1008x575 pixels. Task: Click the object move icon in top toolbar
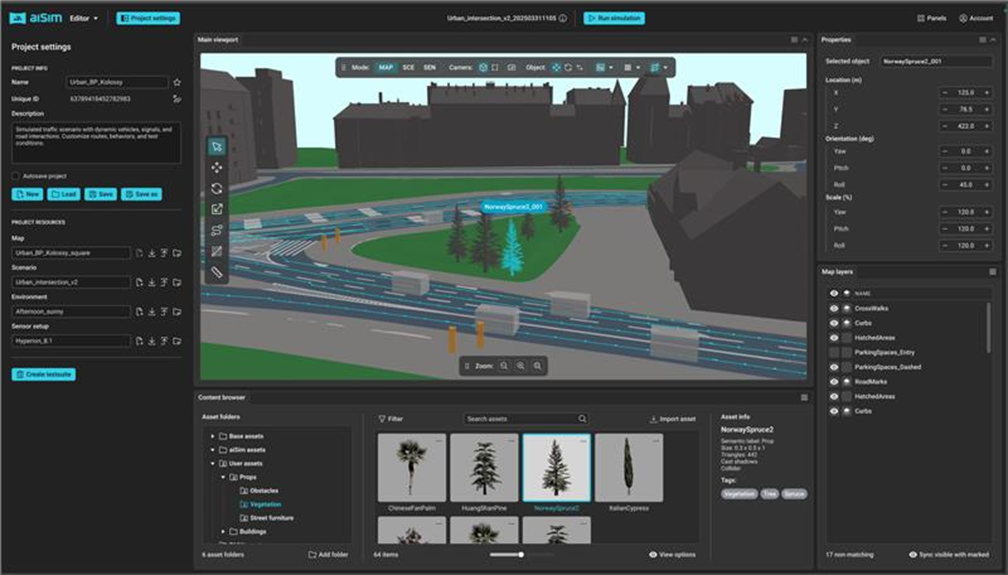pyautogui.click(x=556, y=68)
